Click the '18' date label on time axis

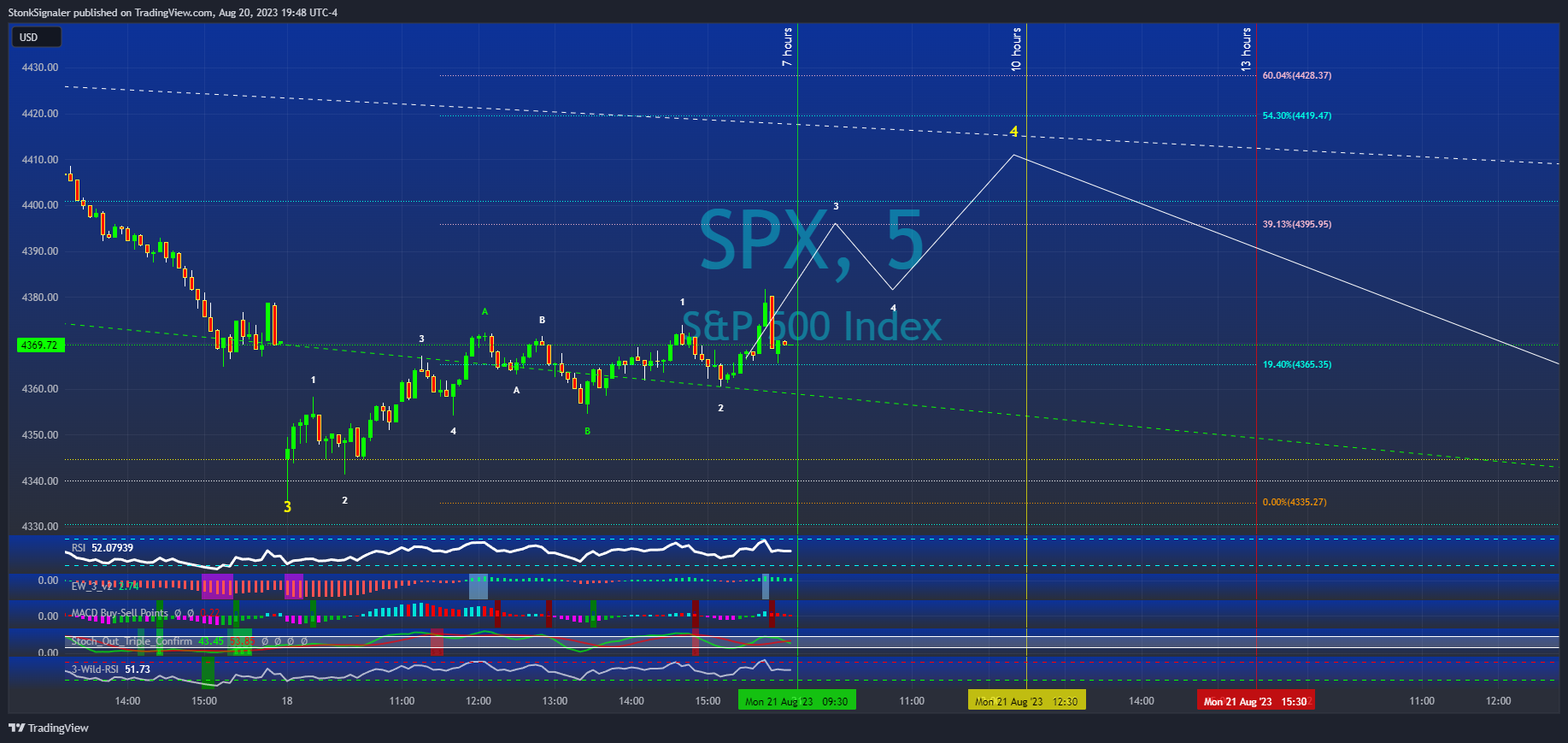tap(287, 701)
